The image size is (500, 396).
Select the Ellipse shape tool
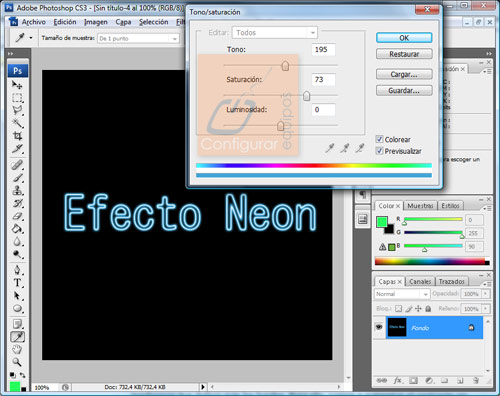(17, 308)
